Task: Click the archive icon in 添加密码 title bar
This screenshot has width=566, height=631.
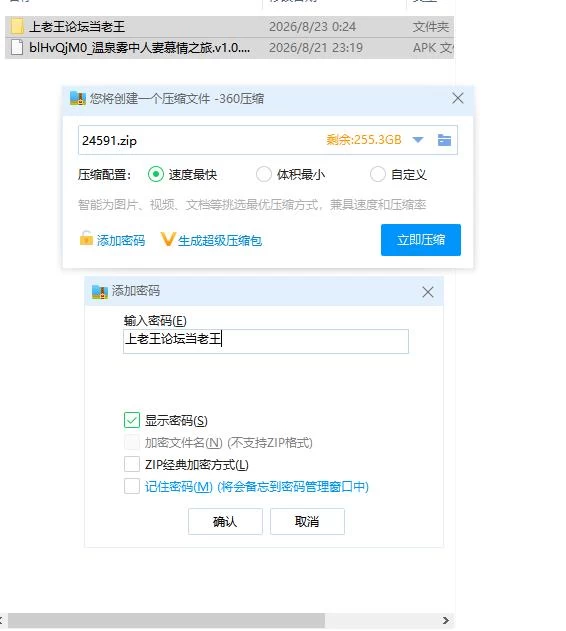Action: tap(99, 291)
